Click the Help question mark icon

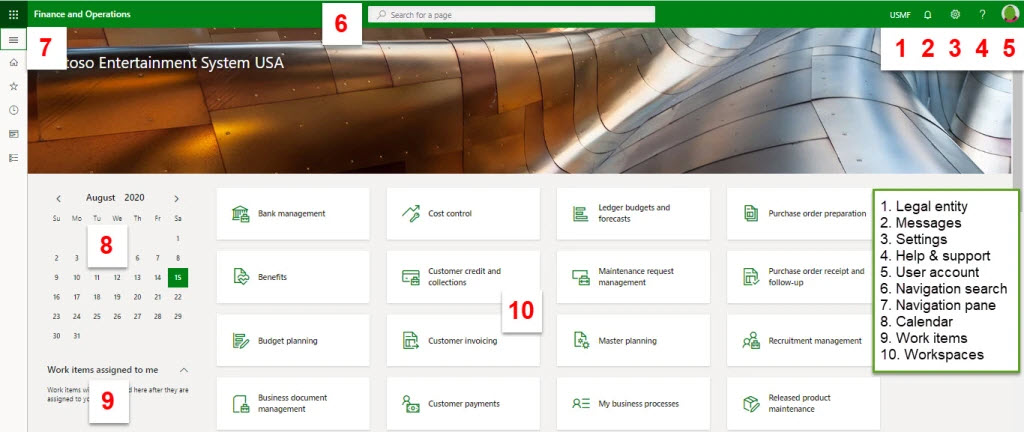[x=982, y=15]
